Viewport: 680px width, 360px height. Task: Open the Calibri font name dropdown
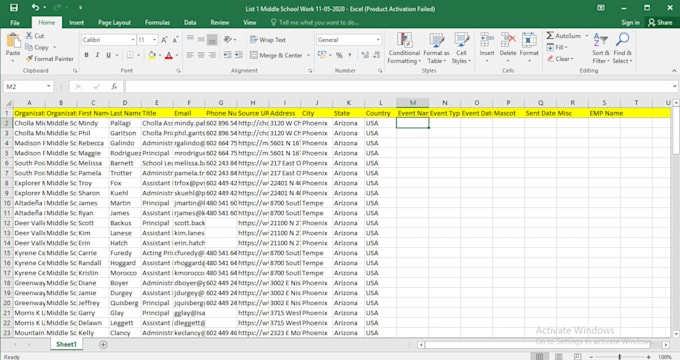(x=133, y=40)
